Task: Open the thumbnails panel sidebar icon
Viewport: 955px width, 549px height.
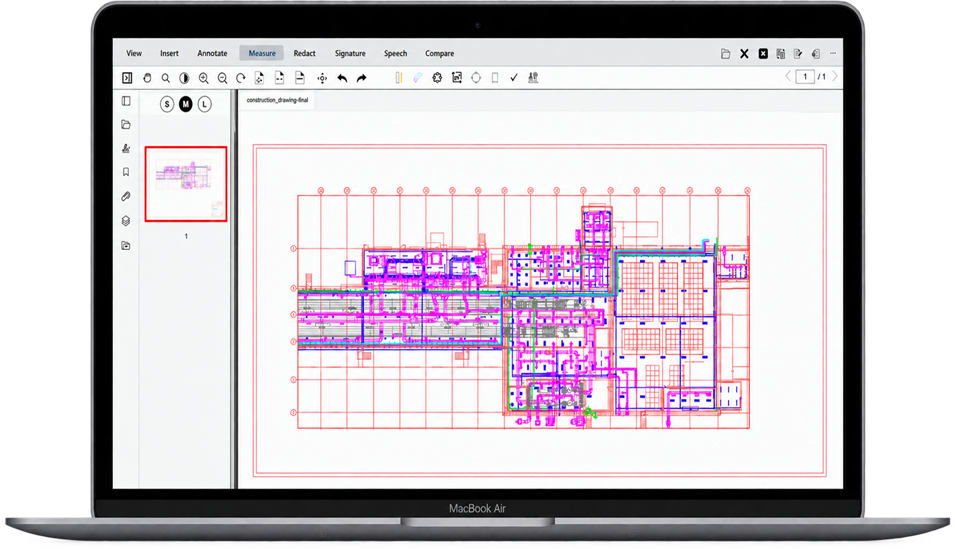Action: coord(126,101)
